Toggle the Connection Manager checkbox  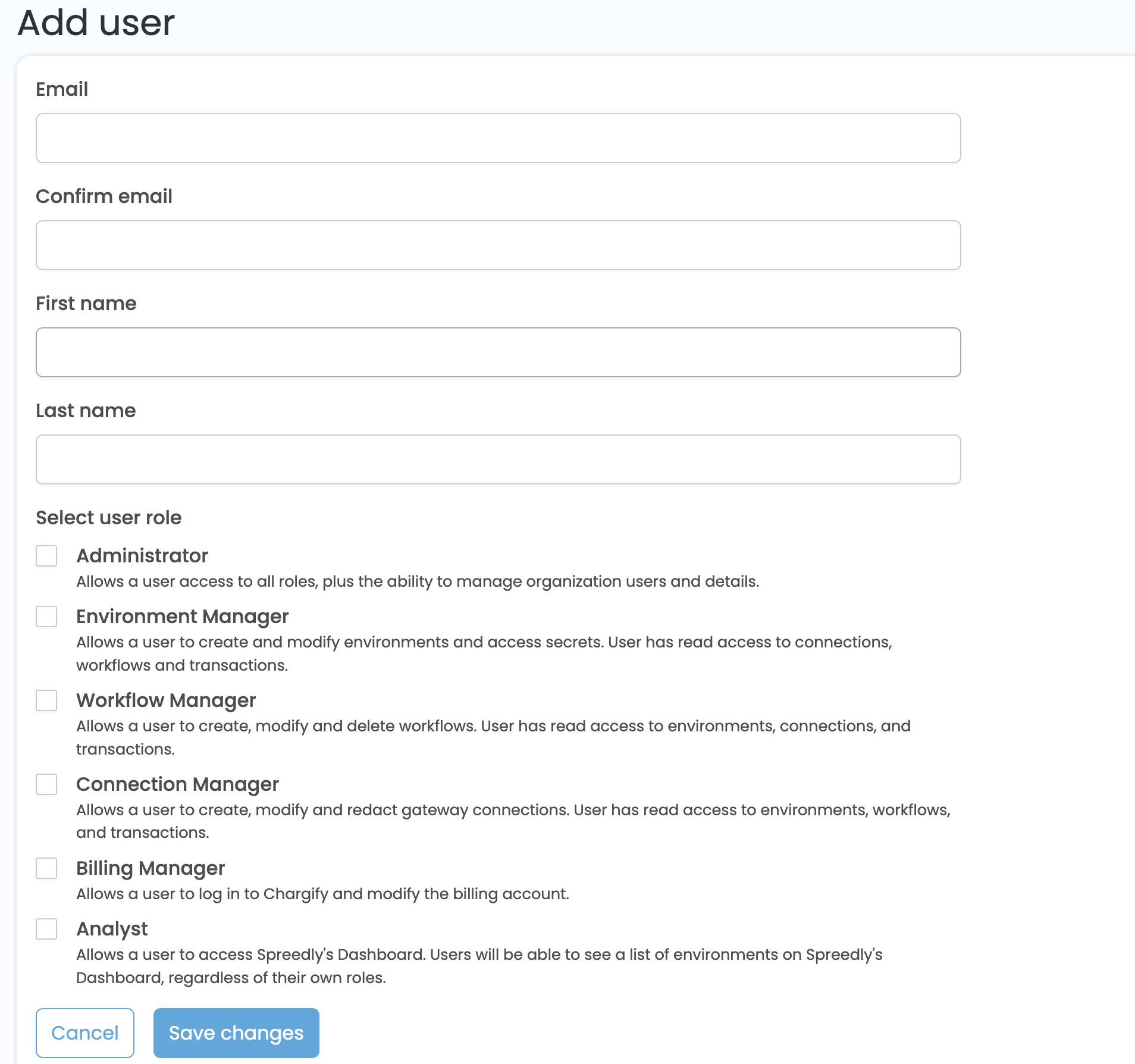tap(46, 784)
